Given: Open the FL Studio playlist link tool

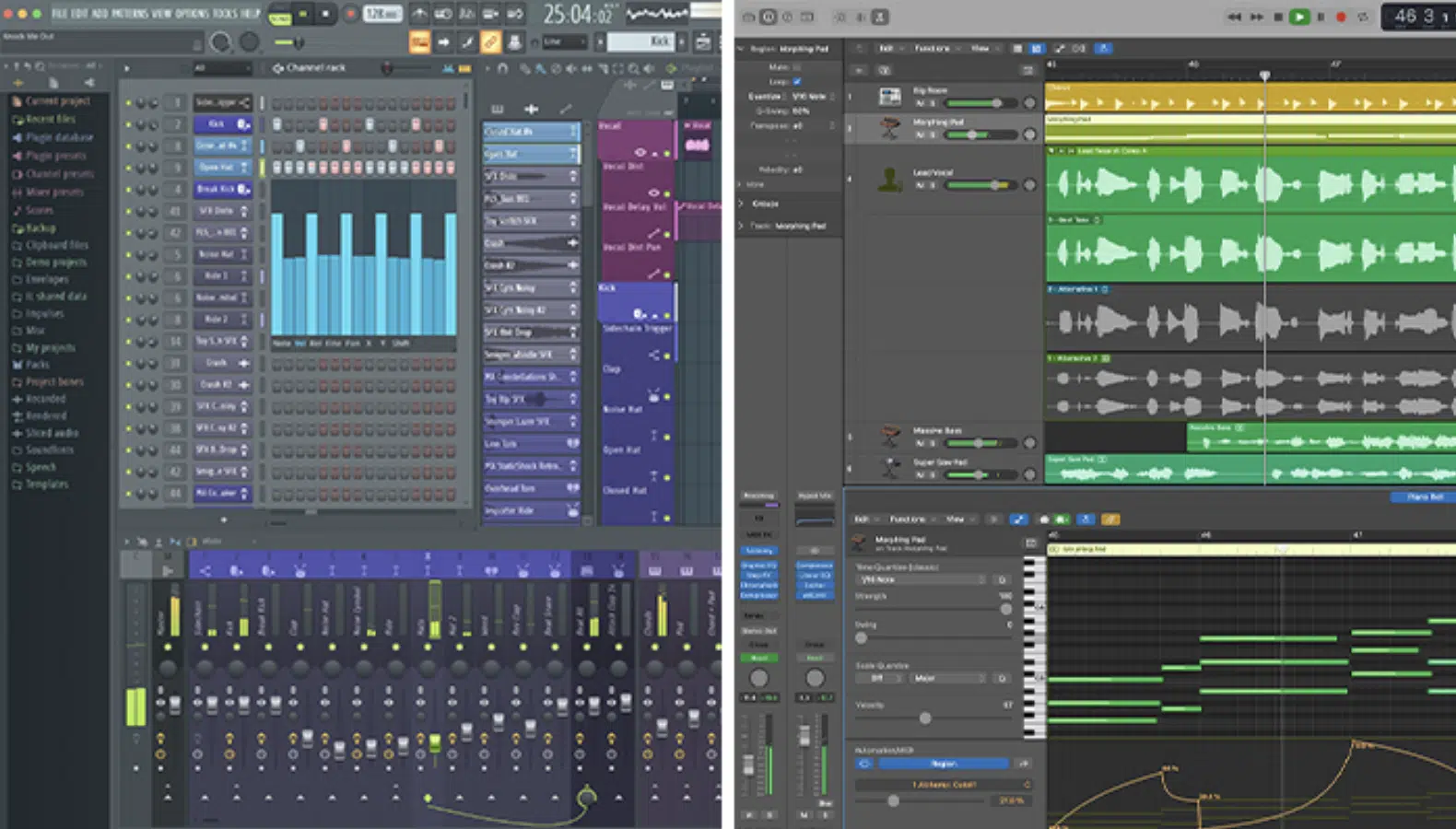Looking at the screenshot, I should pyautogui.click(x=490, y=41).
